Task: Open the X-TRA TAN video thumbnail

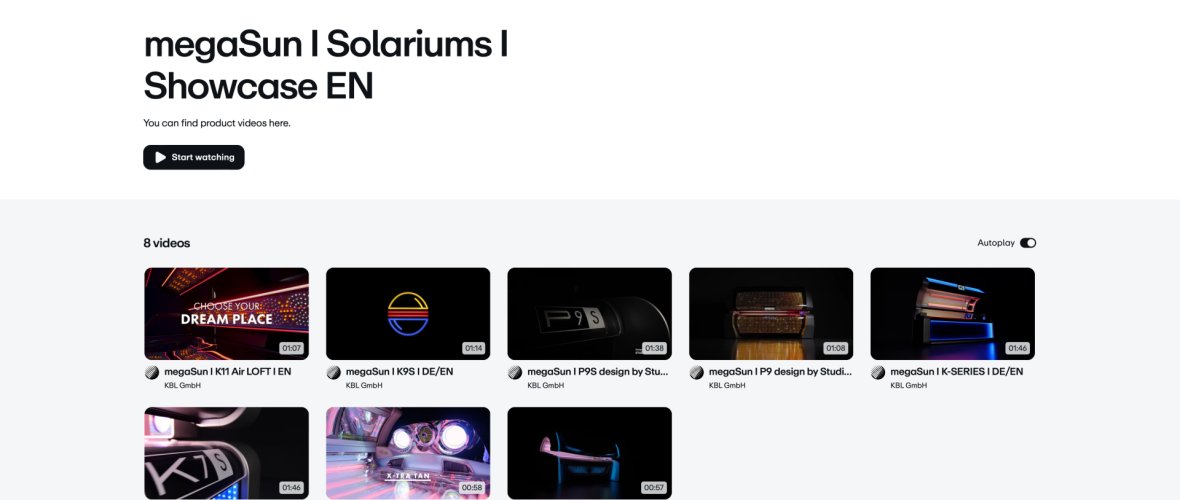Action: point(408,453)
